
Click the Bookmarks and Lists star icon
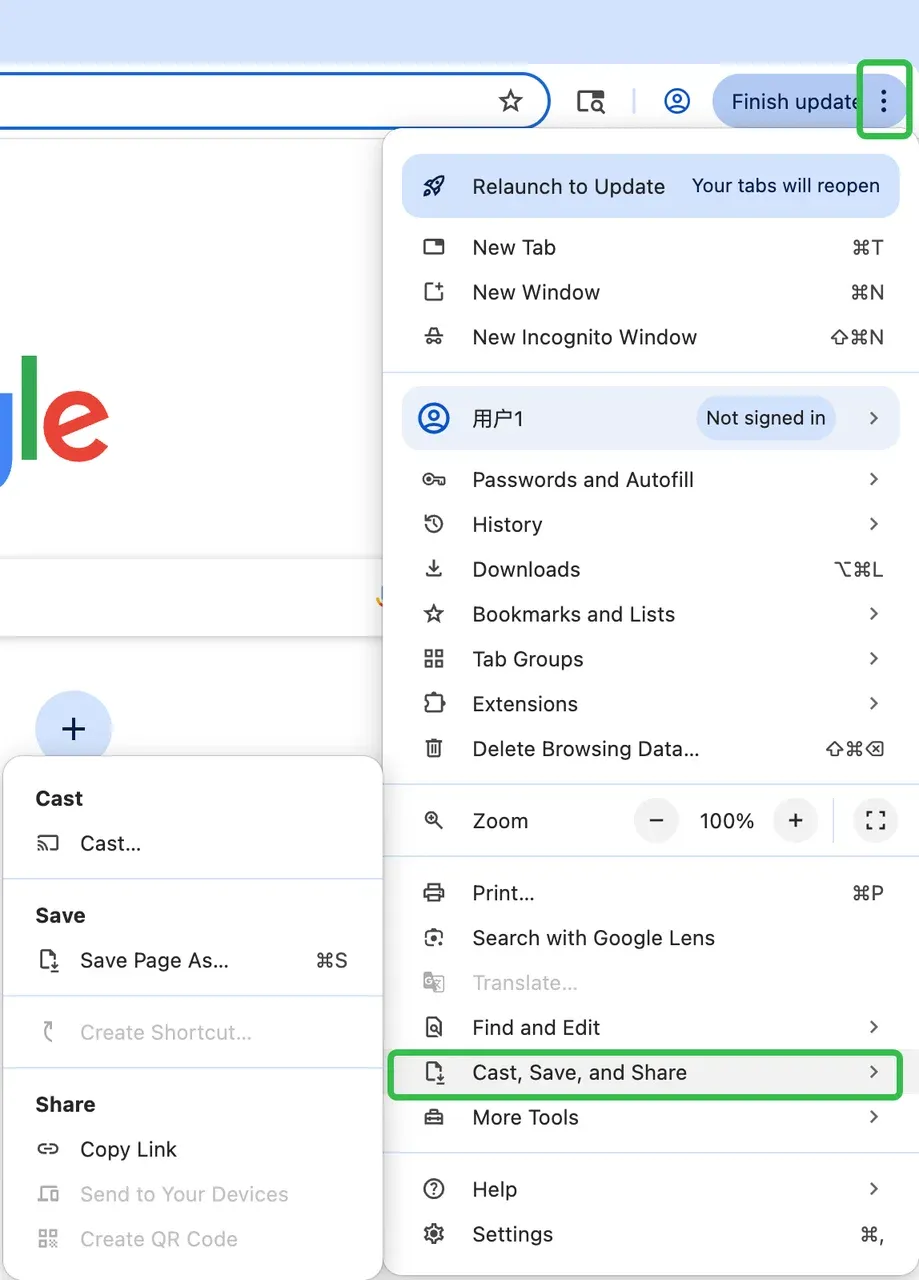[434, 614]
